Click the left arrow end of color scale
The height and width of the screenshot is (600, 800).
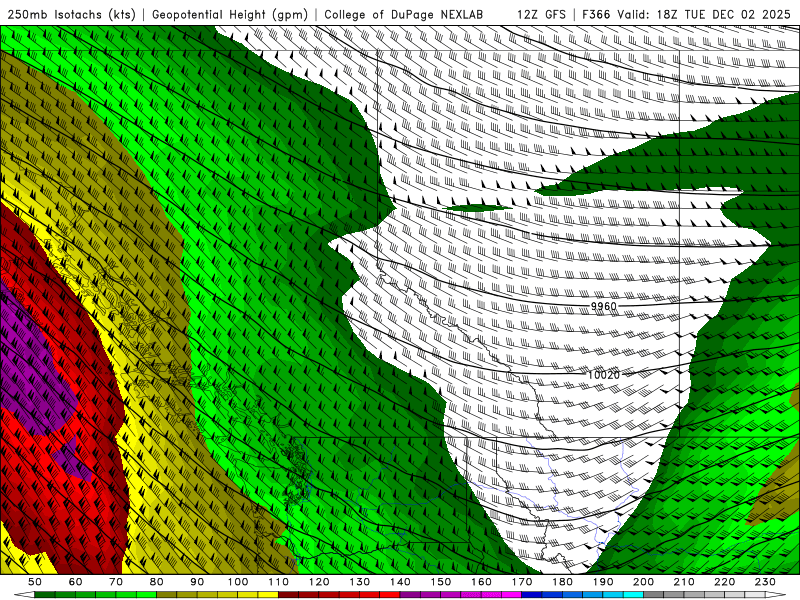point(24,594)
